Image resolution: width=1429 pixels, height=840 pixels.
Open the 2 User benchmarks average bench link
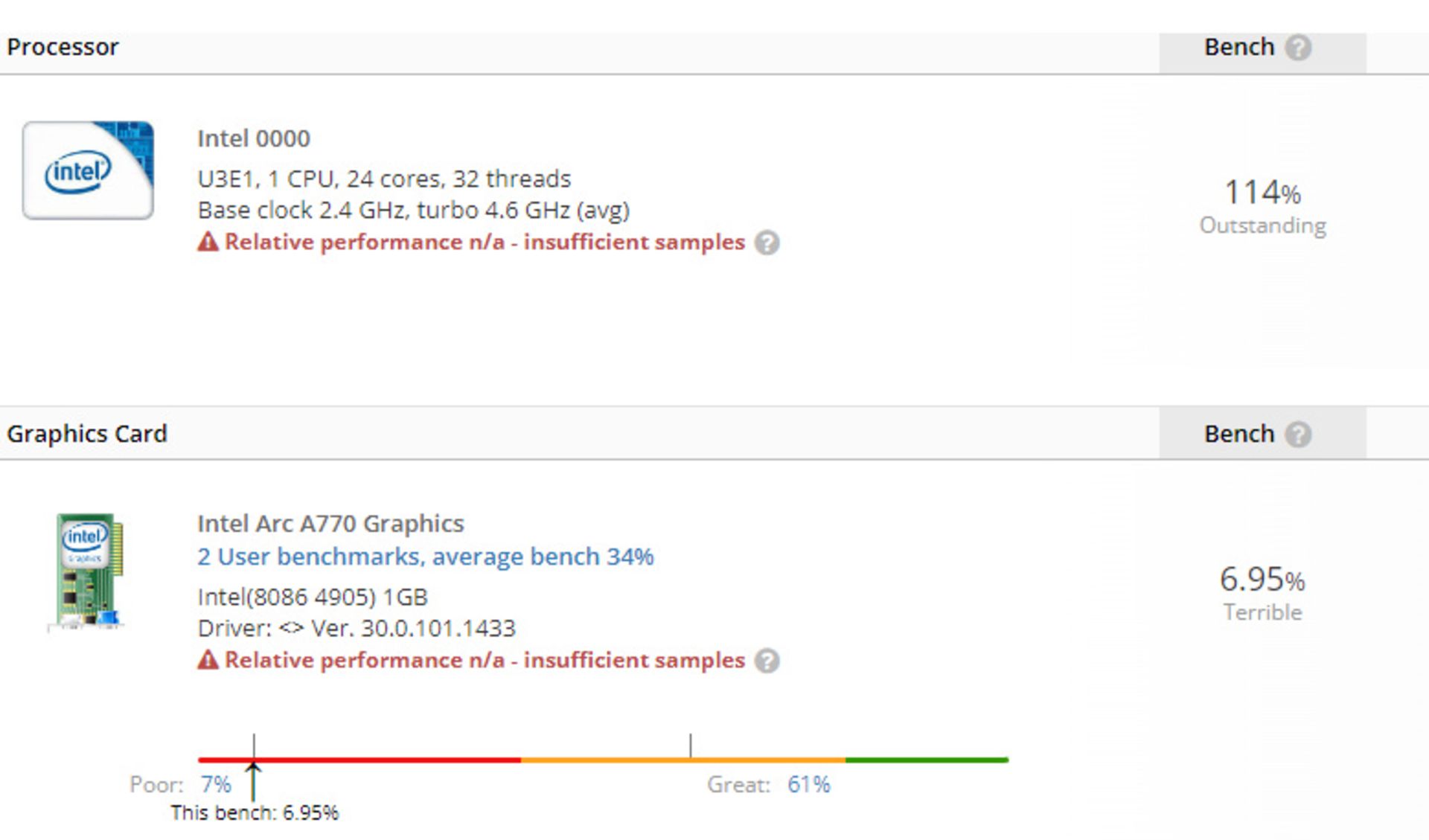click(x=426, y=557)
